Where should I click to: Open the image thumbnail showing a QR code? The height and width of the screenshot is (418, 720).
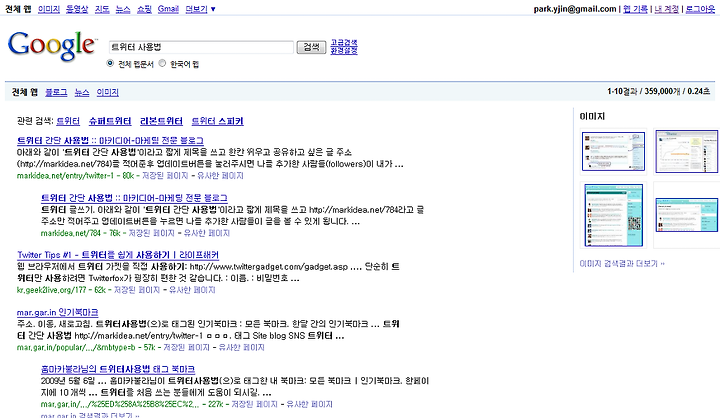coord(613,215)
